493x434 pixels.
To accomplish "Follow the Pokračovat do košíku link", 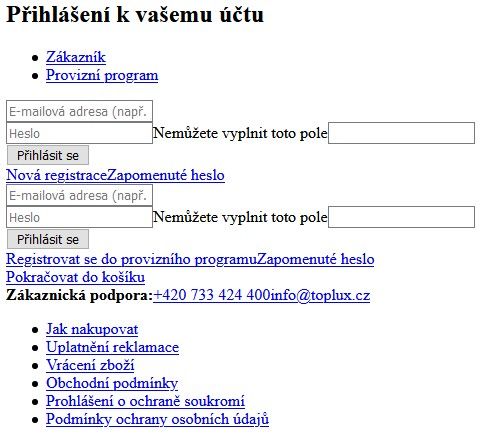I will coord(76,277).
